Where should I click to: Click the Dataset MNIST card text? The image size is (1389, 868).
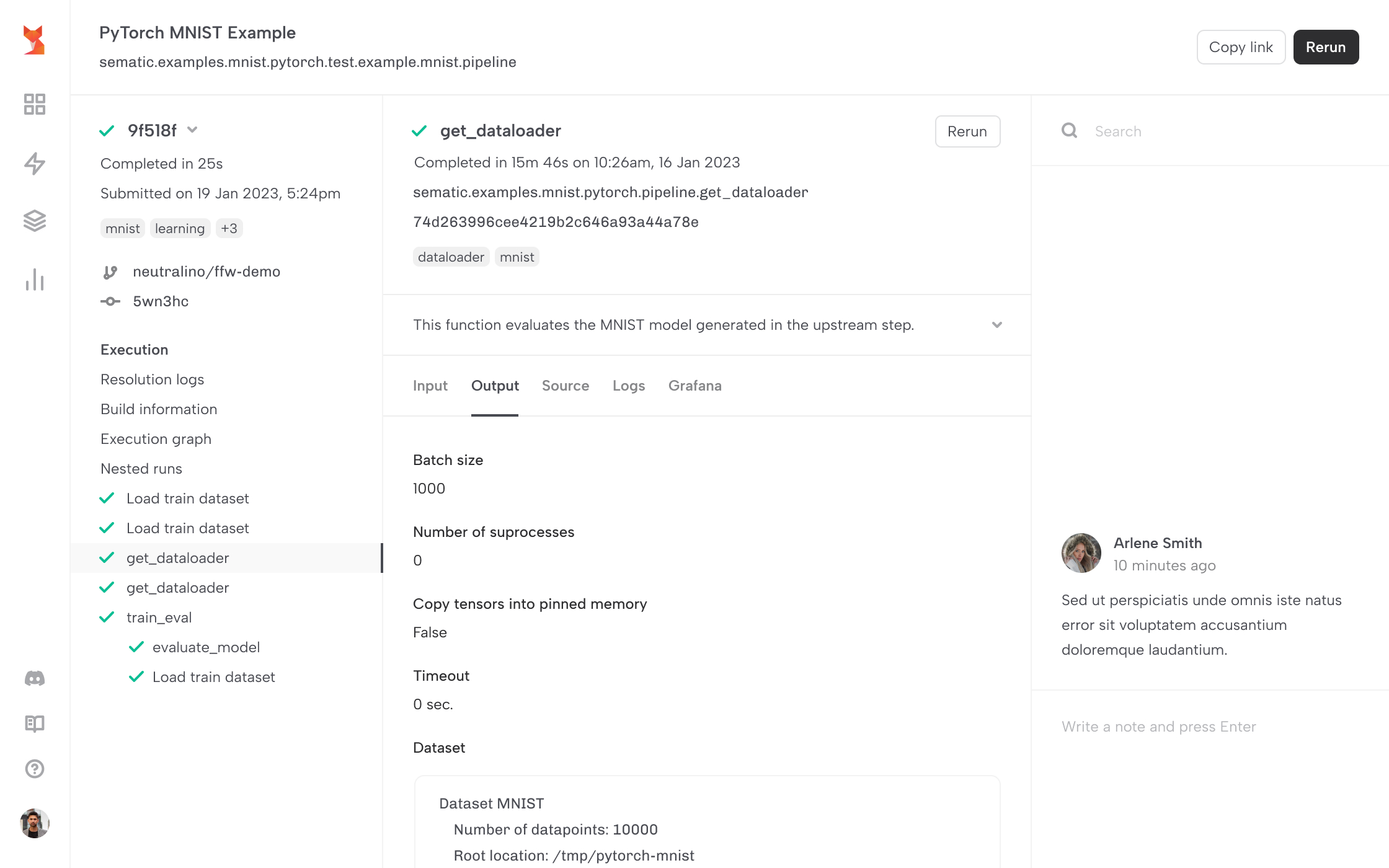point(492,804)
